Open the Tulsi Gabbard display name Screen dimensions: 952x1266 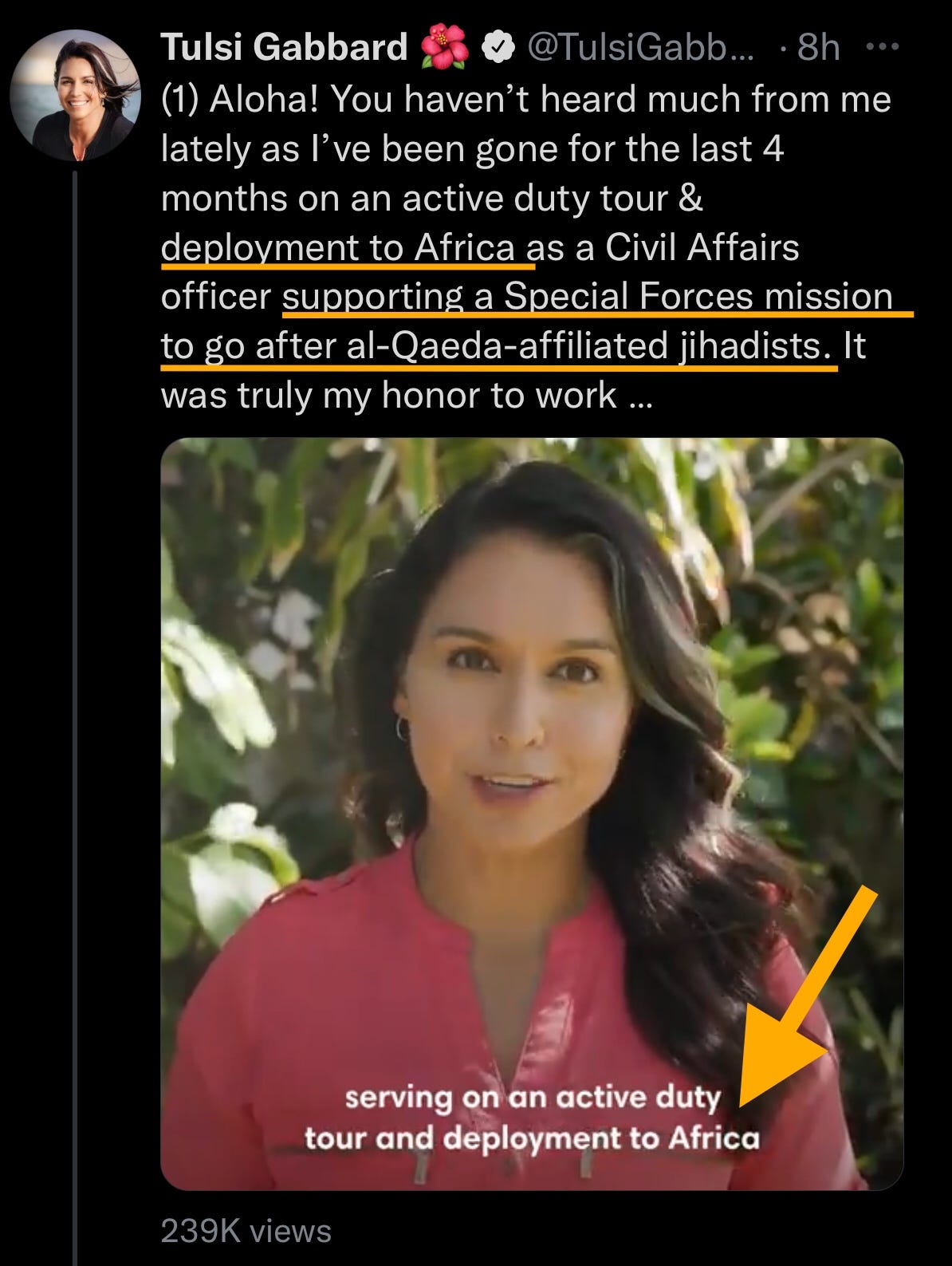click(285, 47)
